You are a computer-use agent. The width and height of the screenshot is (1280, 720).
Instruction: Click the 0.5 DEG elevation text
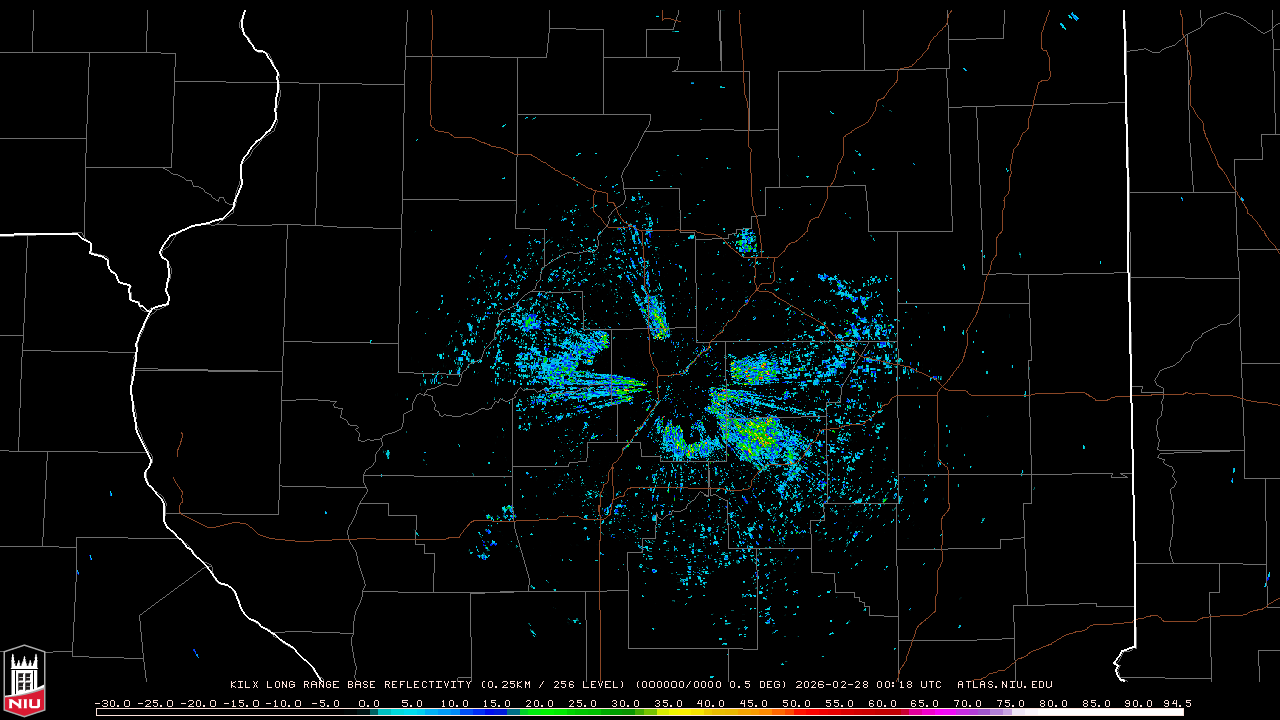point(759,685)
